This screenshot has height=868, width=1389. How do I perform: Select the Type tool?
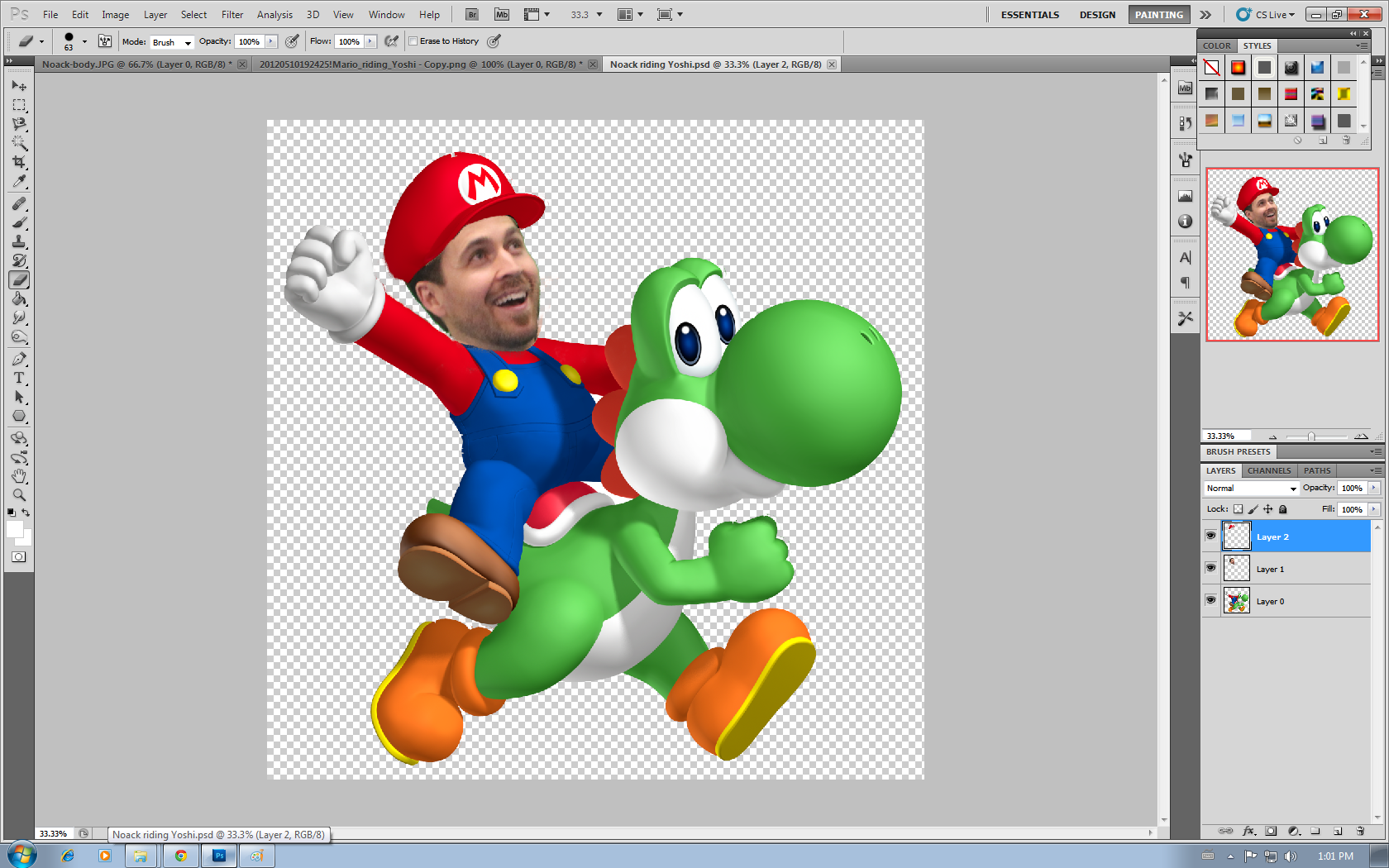(x=19, y=378)
